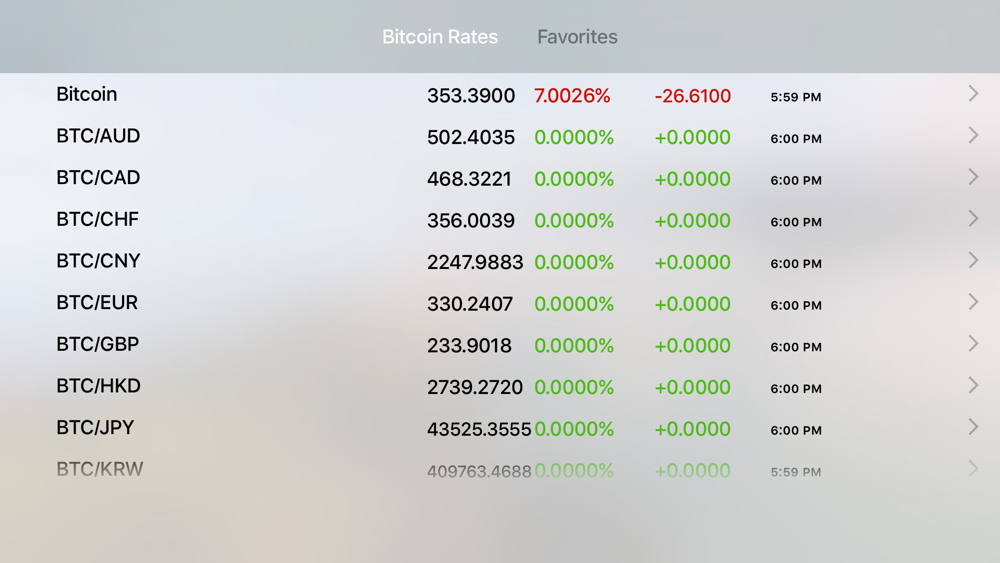Open the BTC/EUR row chevron arrow
The image size is (1000, 563).
(973, 302)
